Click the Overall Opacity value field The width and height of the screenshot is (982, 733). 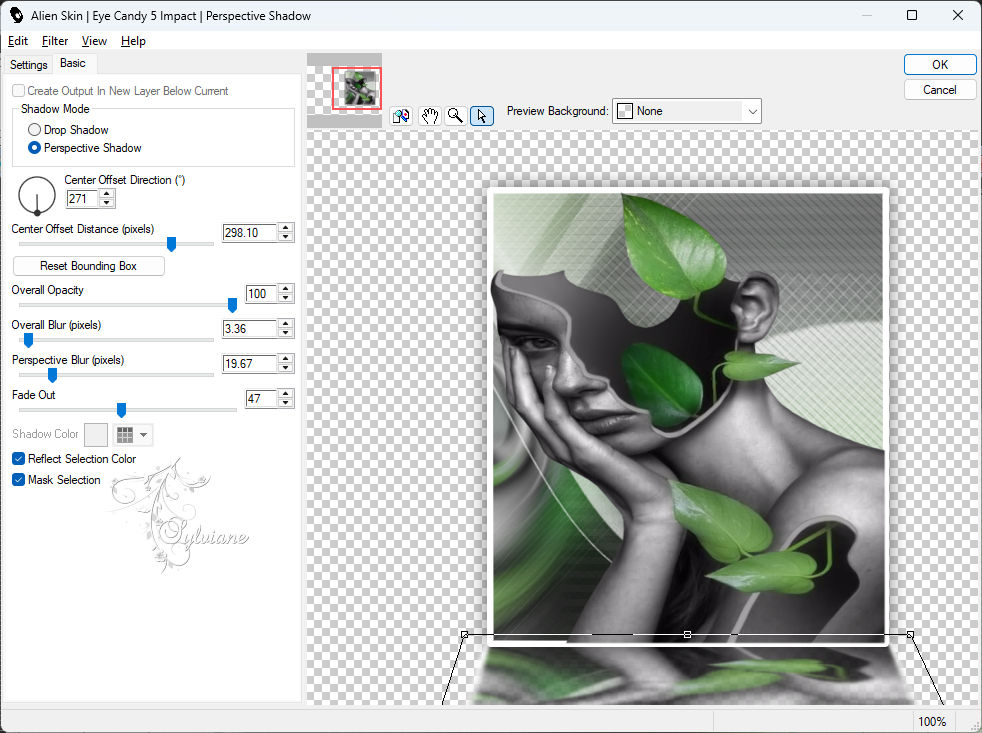[261, 294]
